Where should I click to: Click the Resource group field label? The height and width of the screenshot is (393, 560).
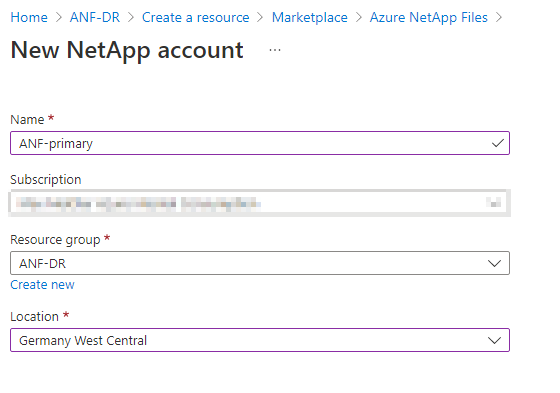pos(55,240)
